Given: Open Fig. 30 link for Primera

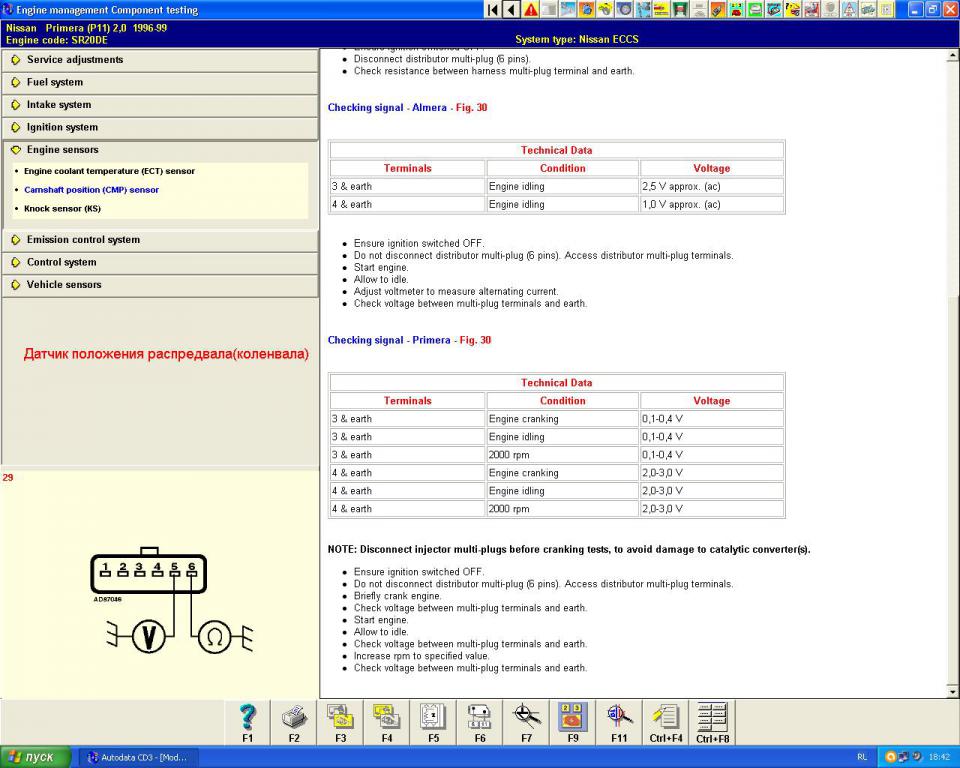Looking at the screenshot, I should pyautogui.click(x=475, y=341).
